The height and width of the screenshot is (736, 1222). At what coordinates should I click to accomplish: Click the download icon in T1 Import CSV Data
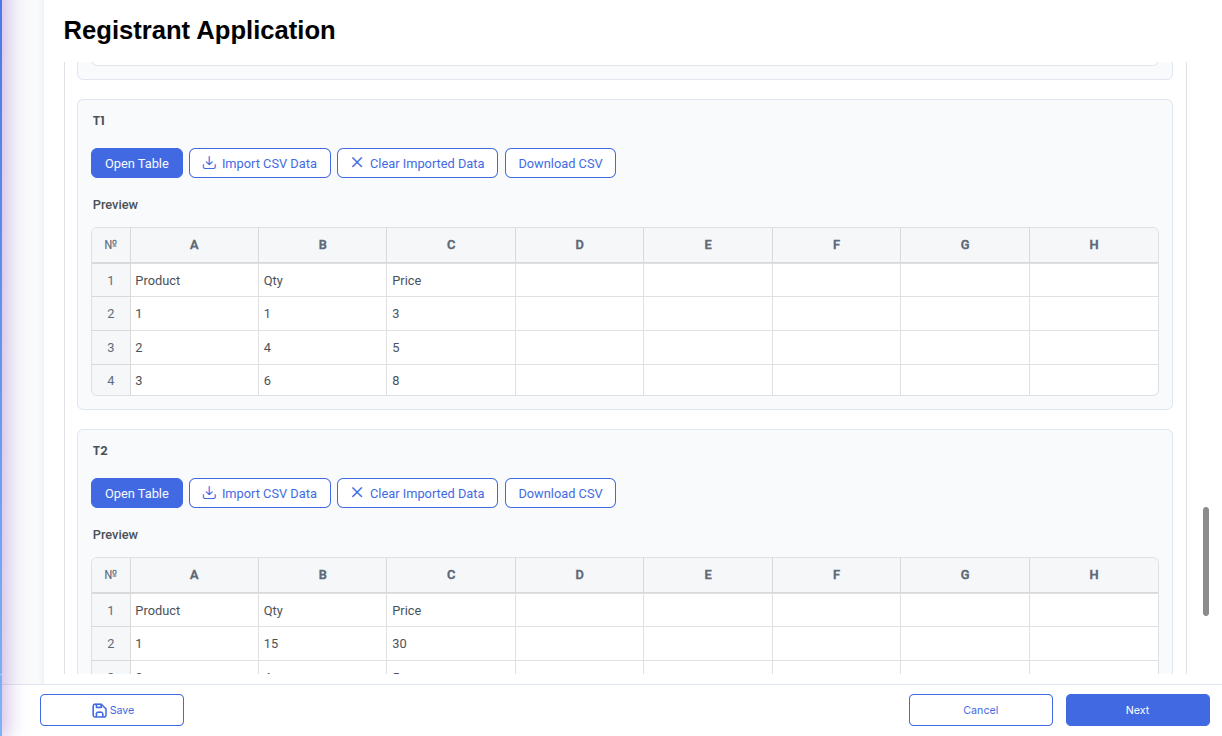point(209,163)
